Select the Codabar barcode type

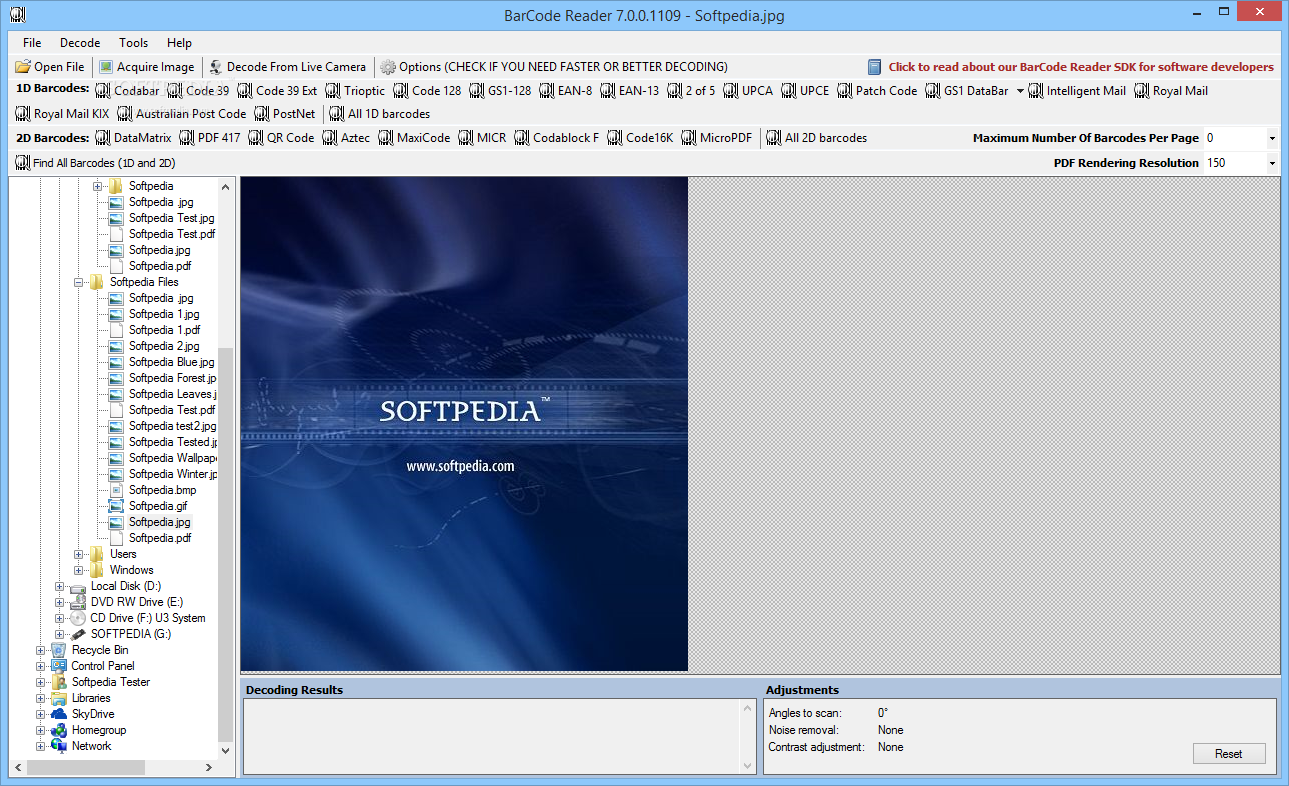(x=127, y=90)
